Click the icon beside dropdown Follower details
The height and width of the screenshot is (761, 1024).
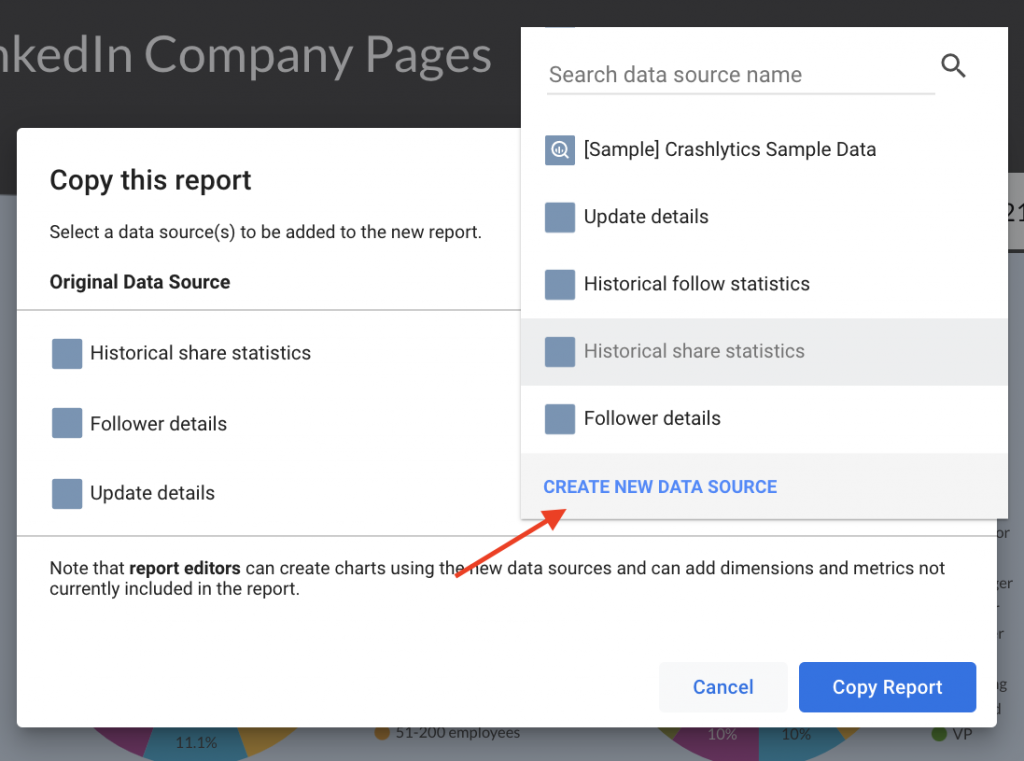pos(560,419)
